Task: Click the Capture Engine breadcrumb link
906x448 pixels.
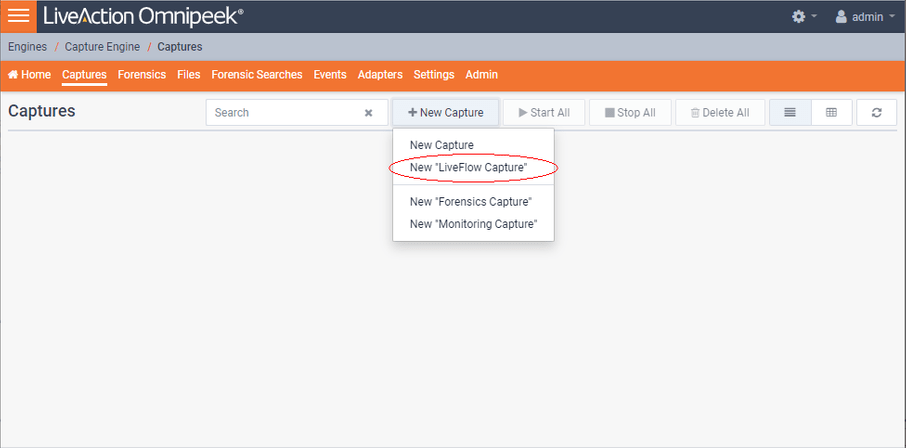Action: coord(102,47)
